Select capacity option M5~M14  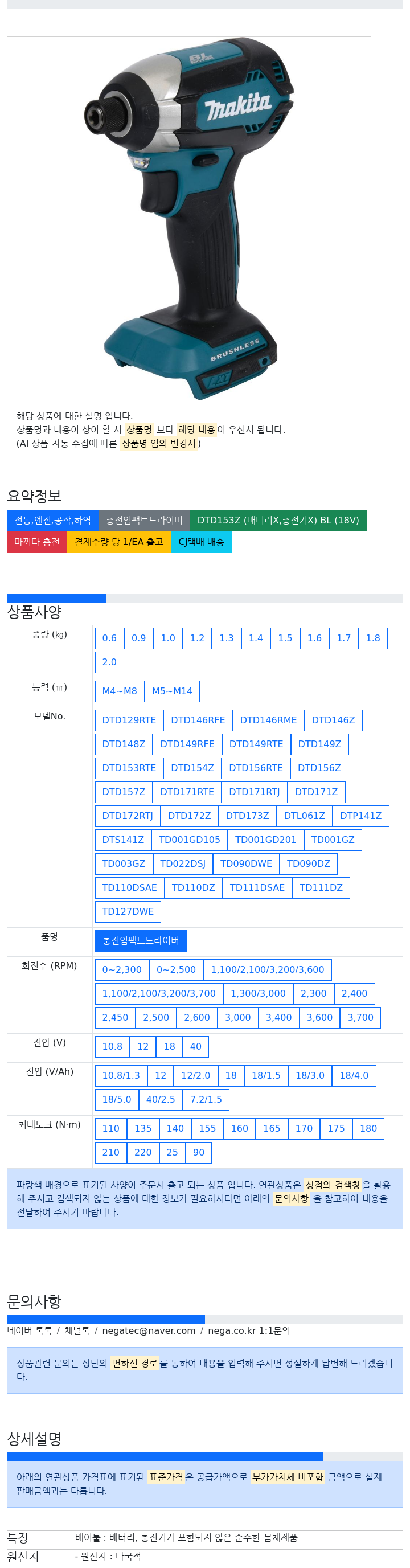click(x=172, y=691)
